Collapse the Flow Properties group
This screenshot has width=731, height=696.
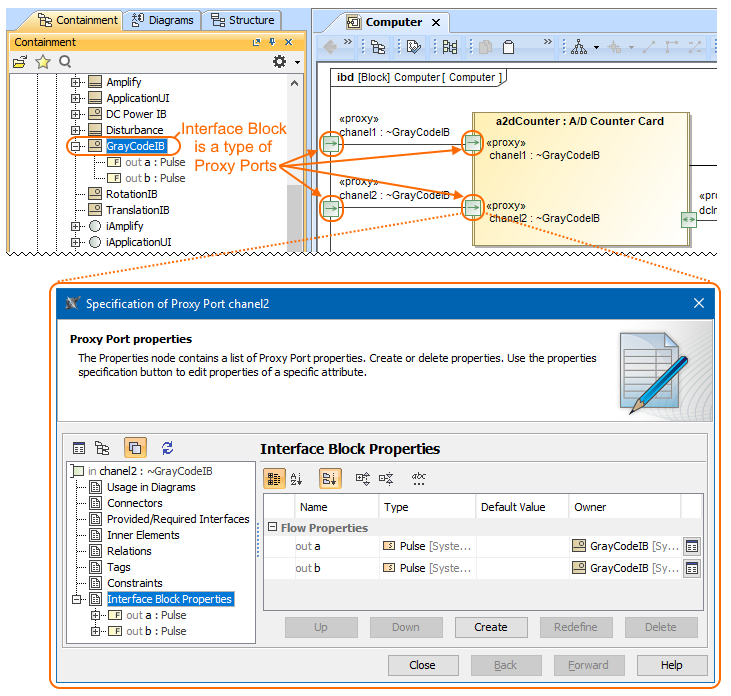(x=272, y=527)
